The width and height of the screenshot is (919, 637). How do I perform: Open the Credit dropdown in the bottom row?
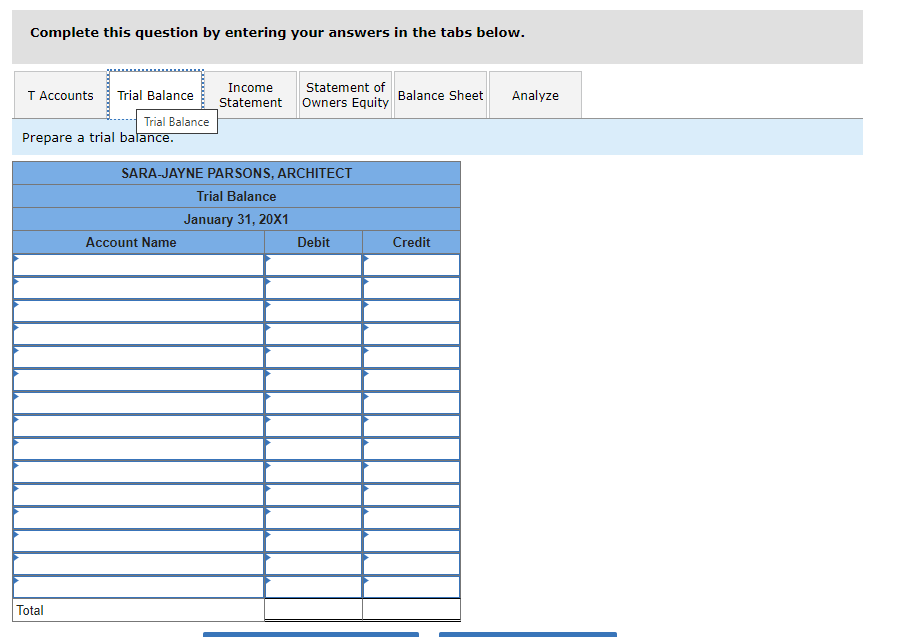click(x=411, y=587)
